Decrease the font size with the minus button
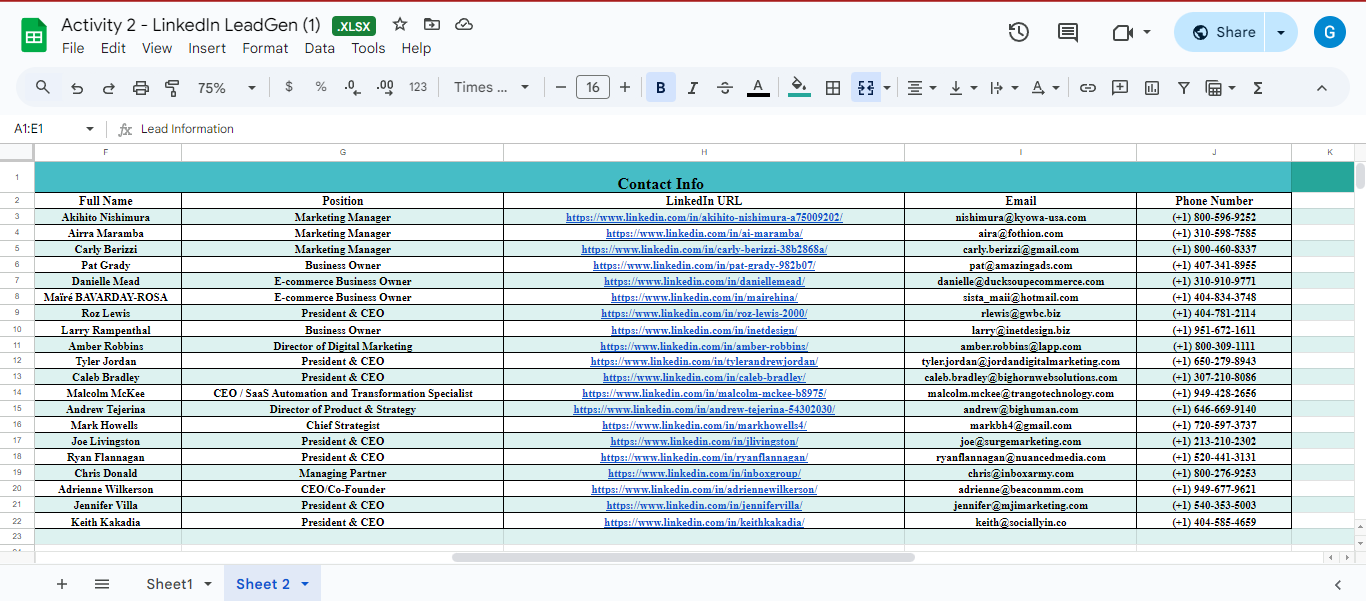Viewport: 1366px width, 601px height. coord(561,87)
